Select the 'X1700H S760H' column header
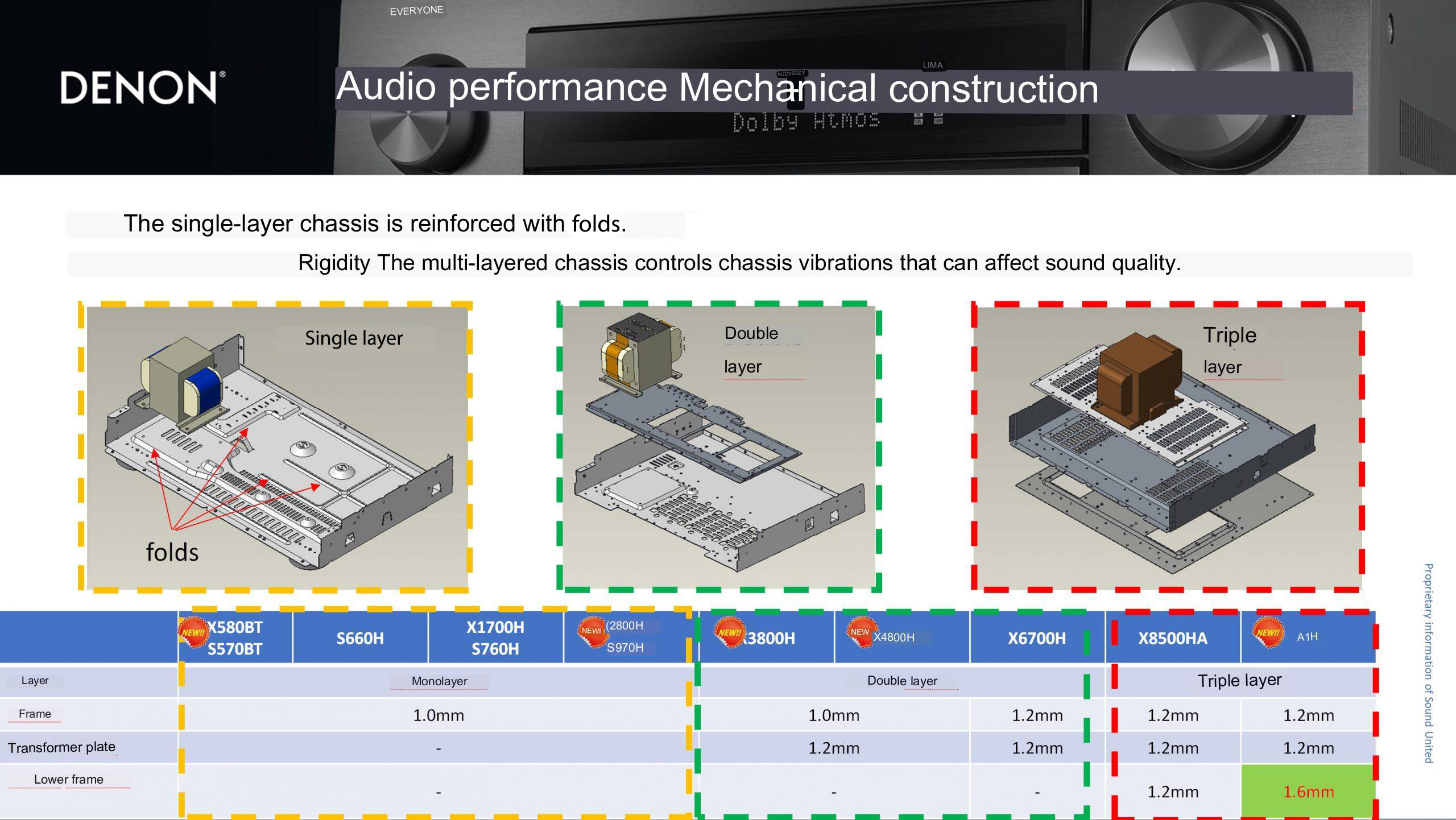This screenshot has width=1456, height=820. coord(495,637)
